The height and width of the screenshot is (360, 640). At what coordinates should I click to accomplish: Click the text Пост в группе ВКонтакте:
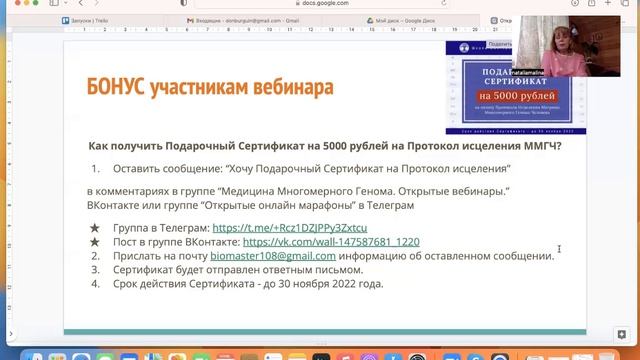177,242
